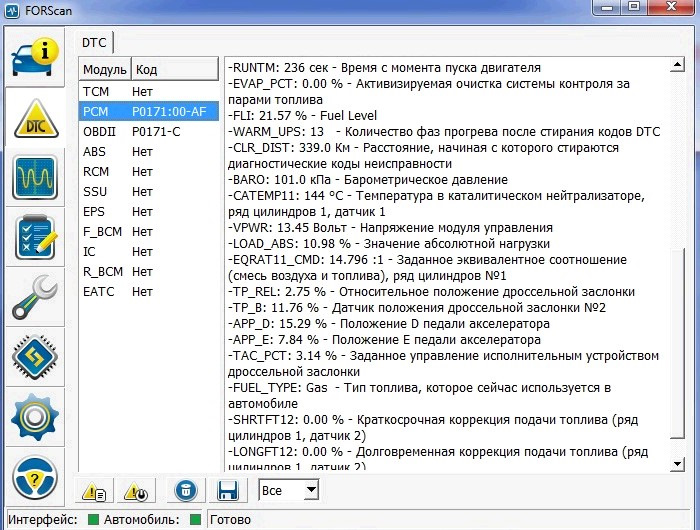Select the PCM P0171:00-AF row
700x530 pixels.
tap(149, 111)
